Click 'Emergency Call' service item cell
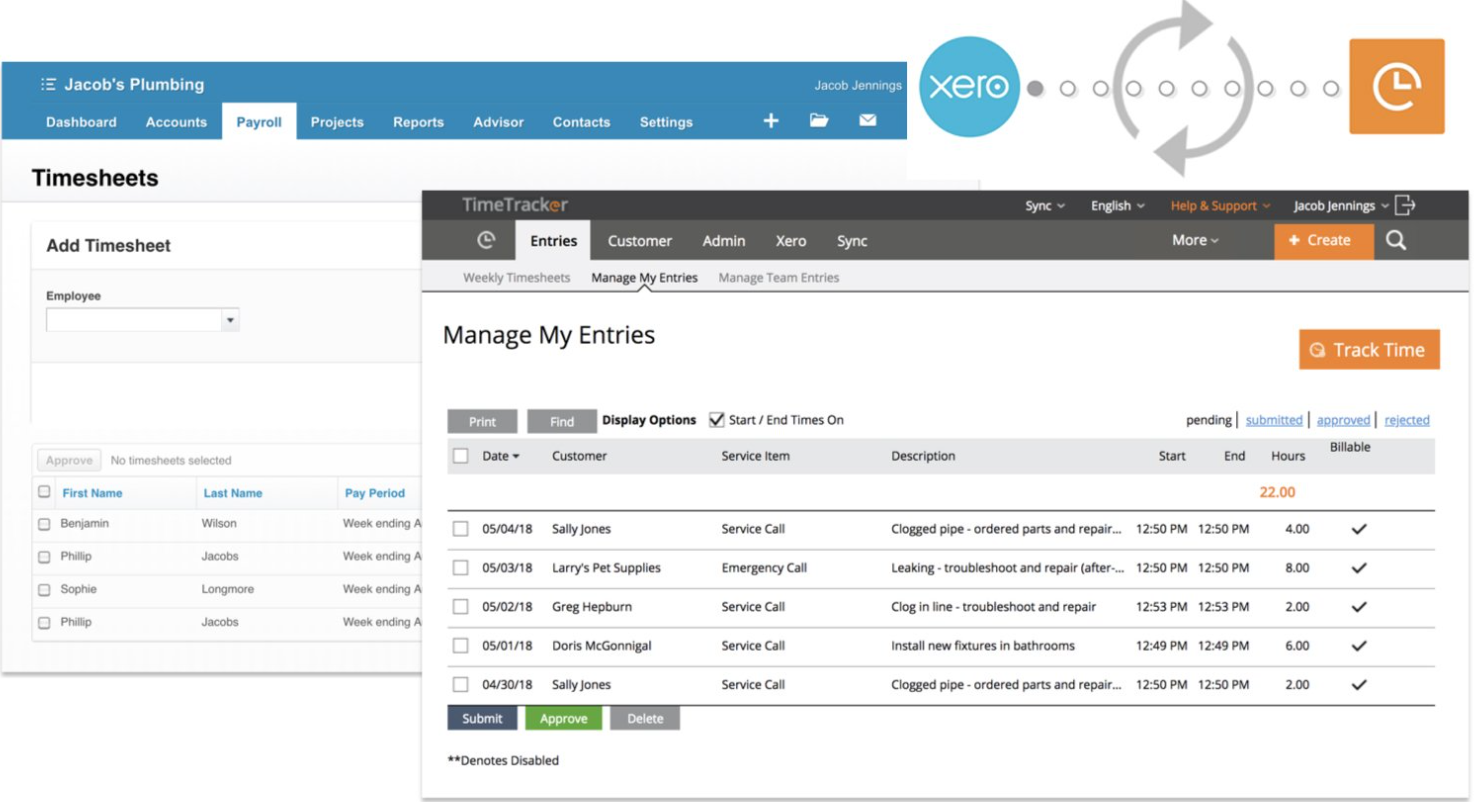Viewport: 1474px width, 802px height. pos(764,568)
